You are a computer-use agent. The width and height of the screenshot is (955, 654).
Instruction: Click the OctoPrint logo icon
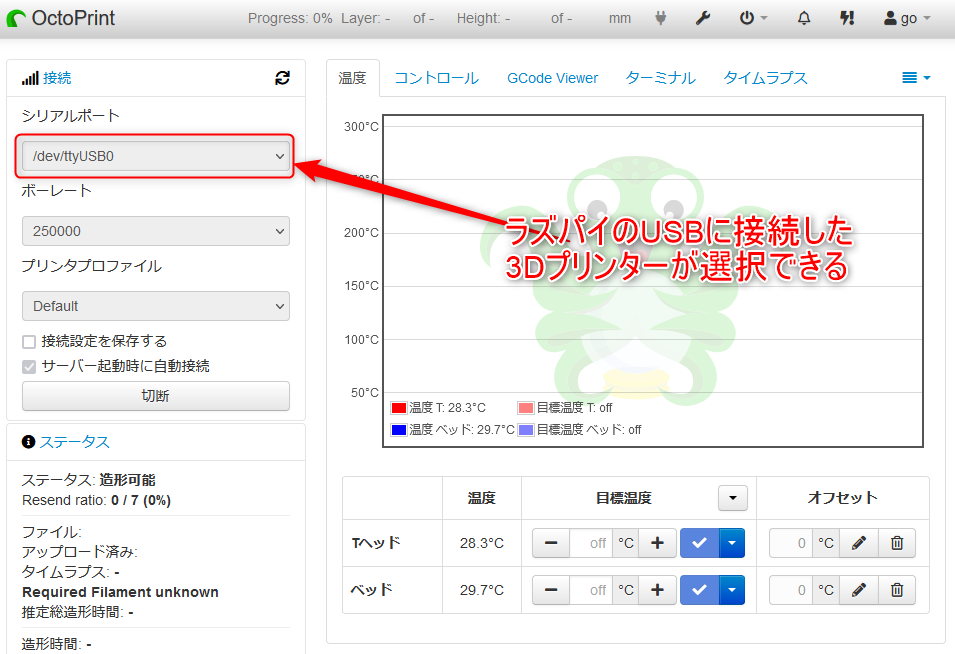pyautogui.click(x=16, y=18)
